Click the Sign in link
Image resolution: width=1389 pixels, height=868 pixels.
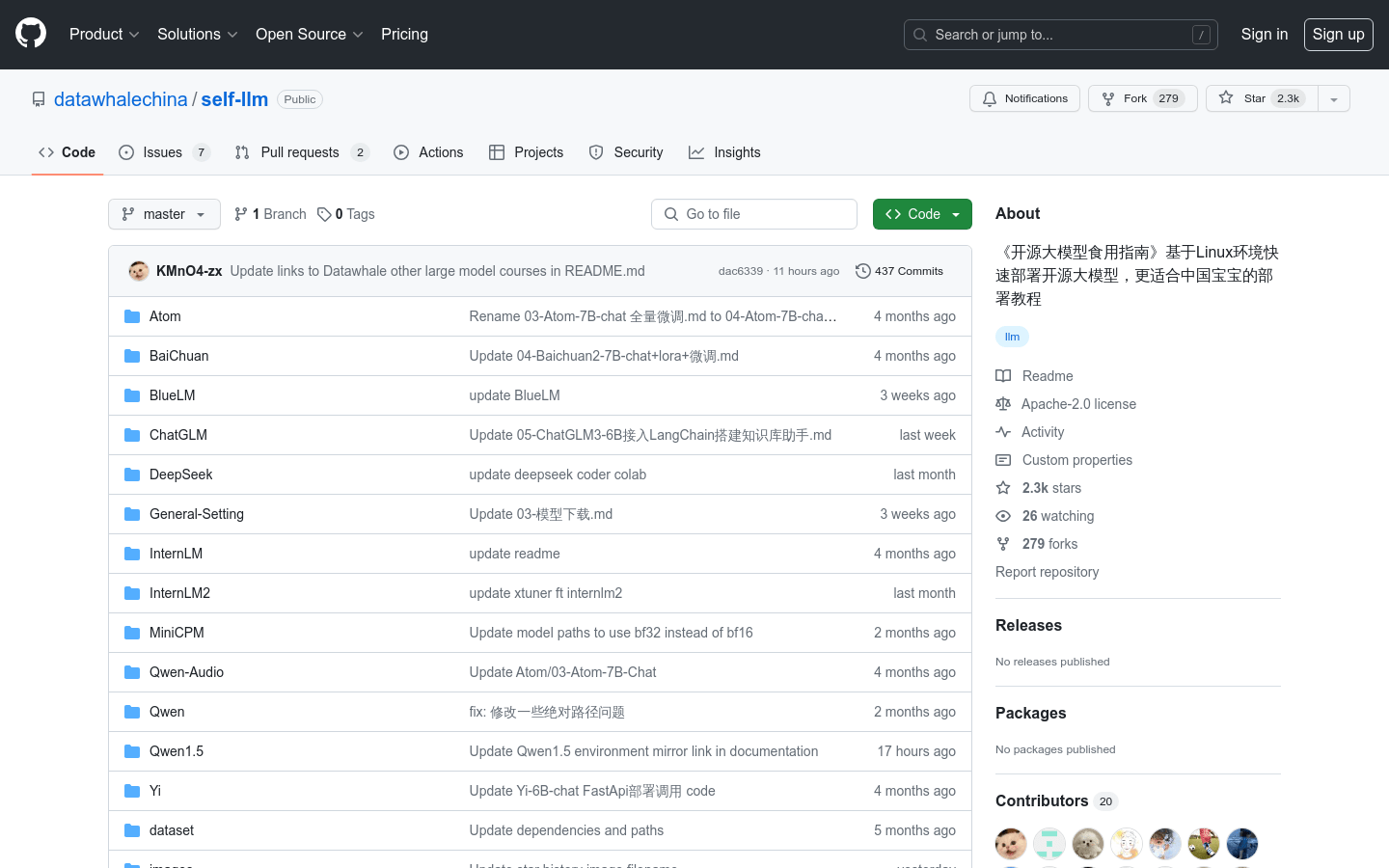point(1264,34)
